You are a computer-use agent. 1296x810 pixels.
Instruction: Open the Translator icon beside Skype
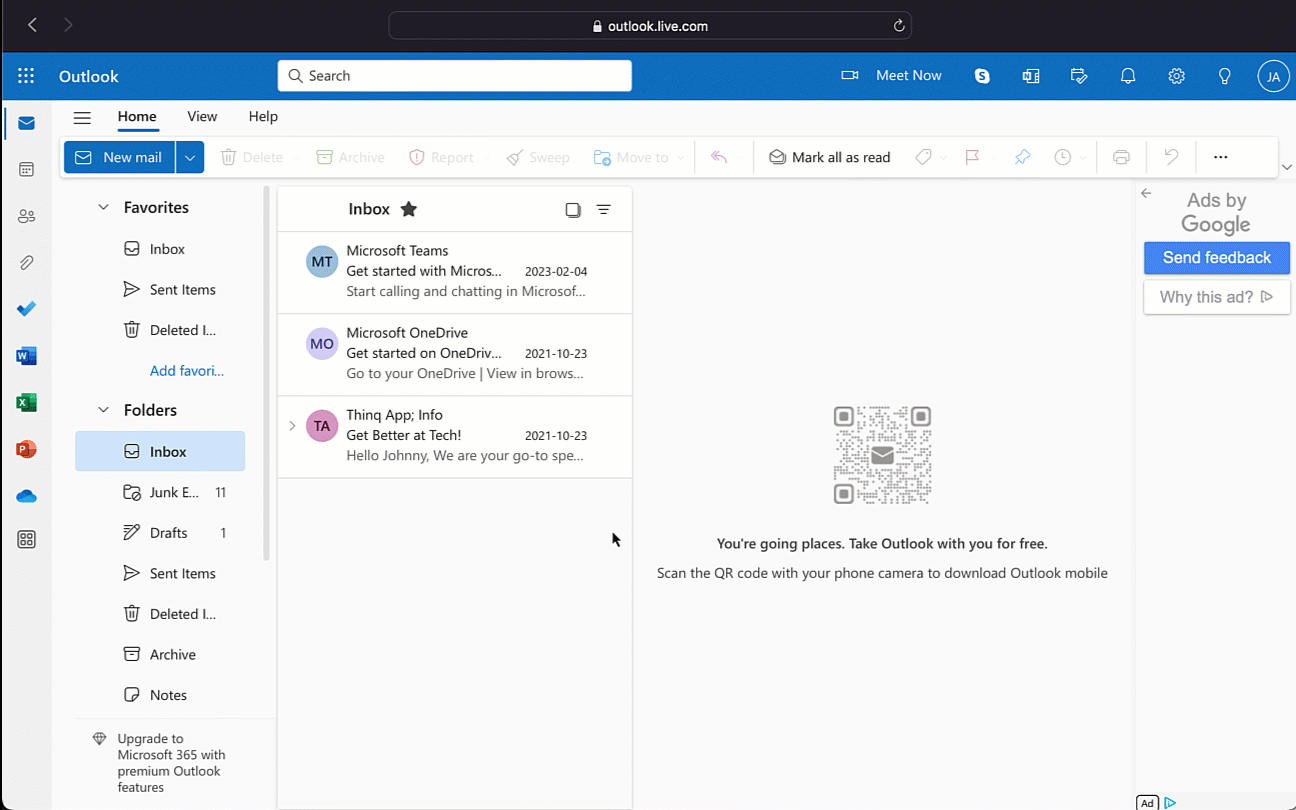(x=1031, y=76)
